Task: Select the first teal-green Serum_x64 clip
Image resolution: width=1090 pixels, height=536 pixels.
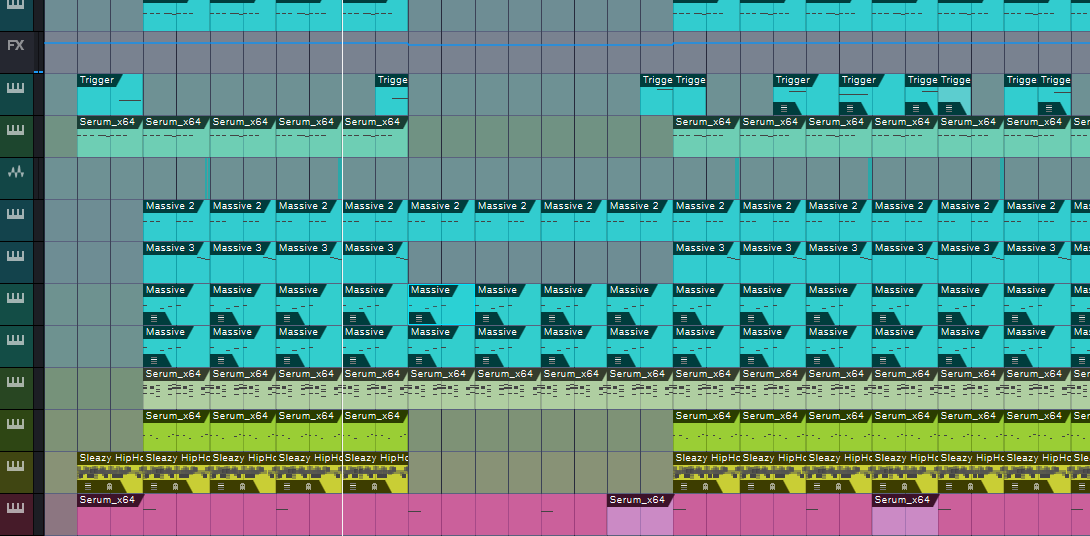Action: pos(110,137)
